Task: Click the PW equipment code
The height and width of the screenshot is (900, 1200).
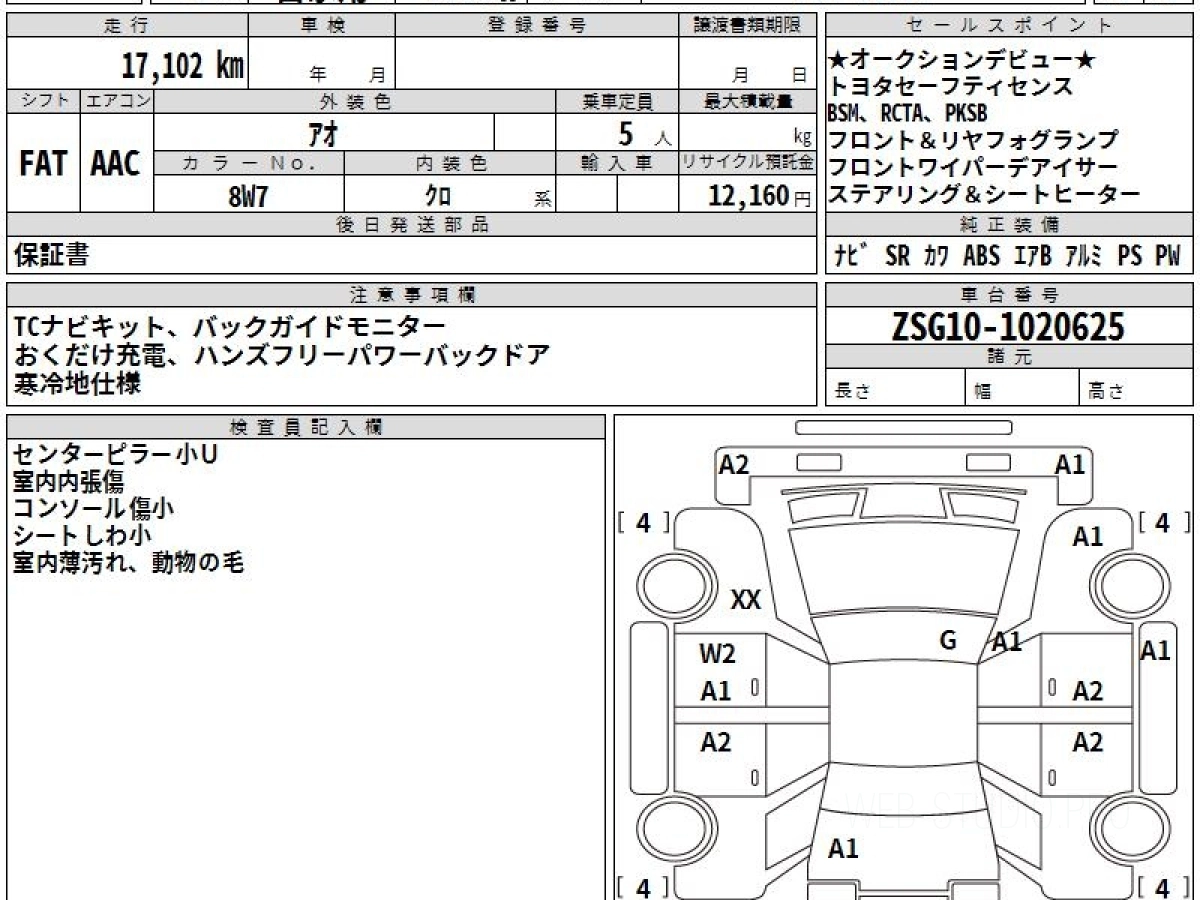Action: (1168, 255)
